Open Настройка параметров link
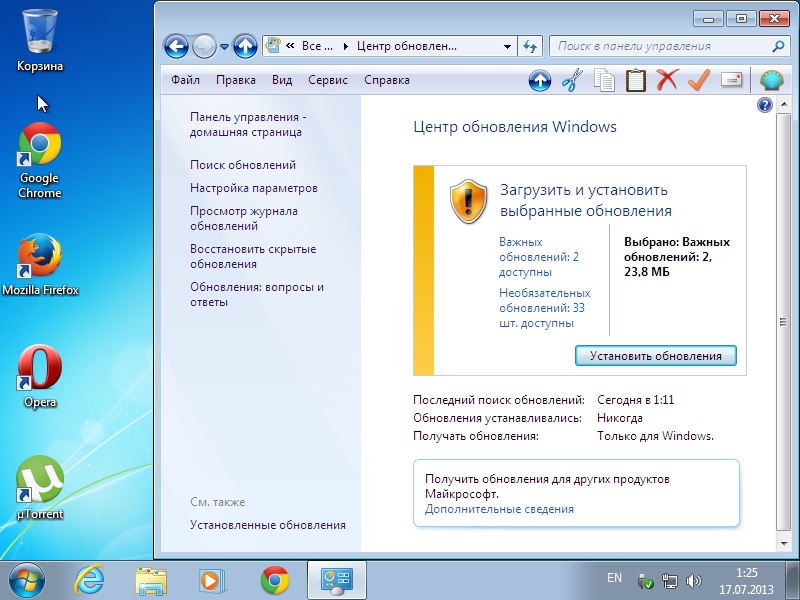800x600 pixels. [x=254, y=188]
